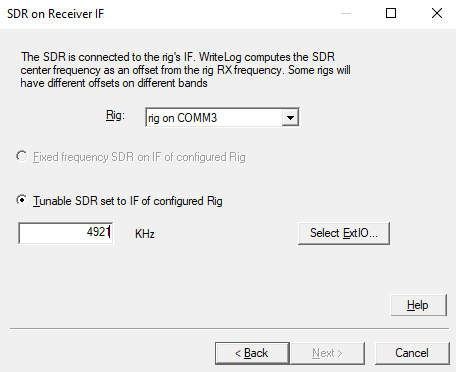The width and height of the screenshot is (456, 372).
Task: Click the Rig: label
Action: 115,115
